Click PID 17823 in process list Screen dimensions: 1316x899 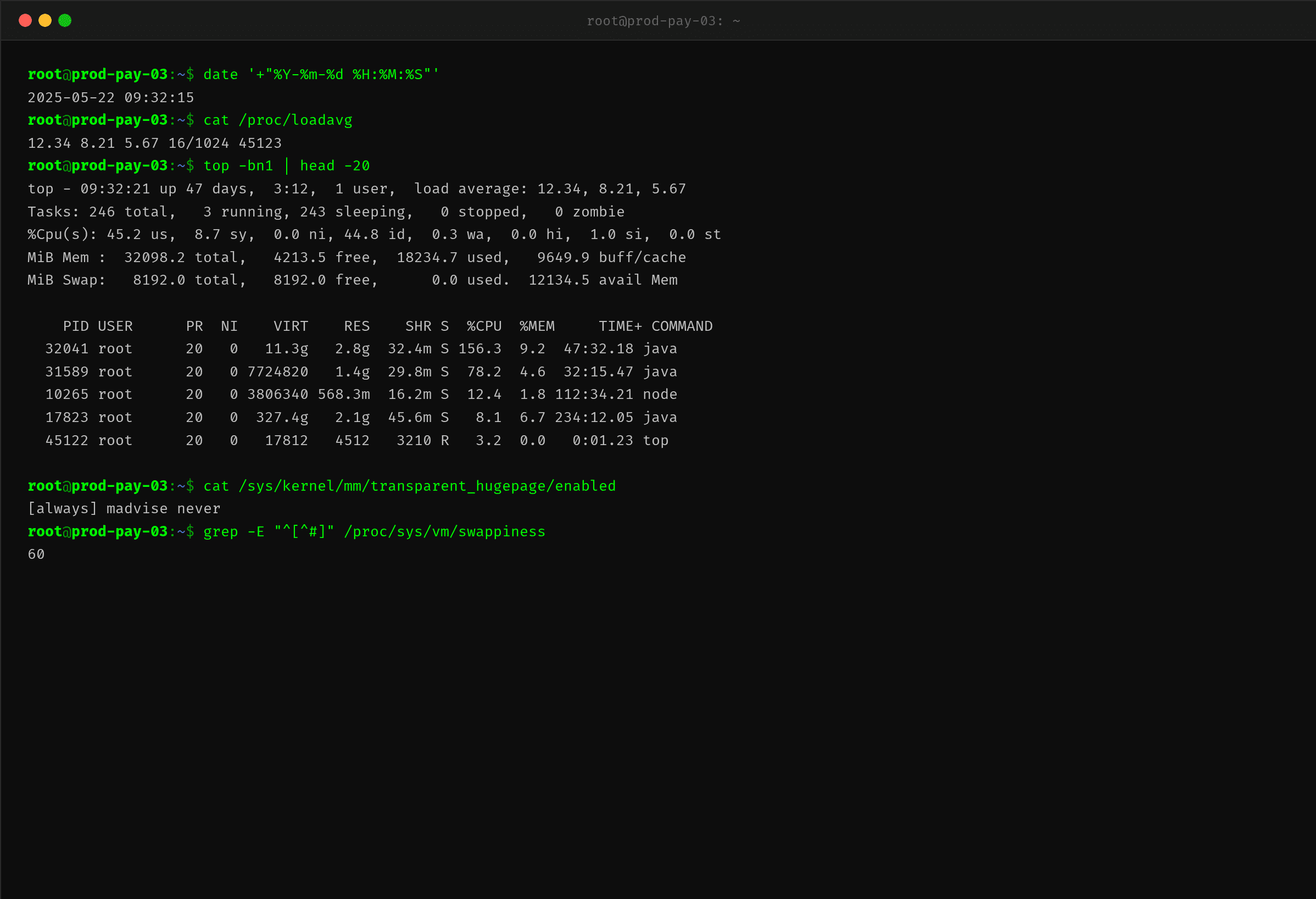67,417
